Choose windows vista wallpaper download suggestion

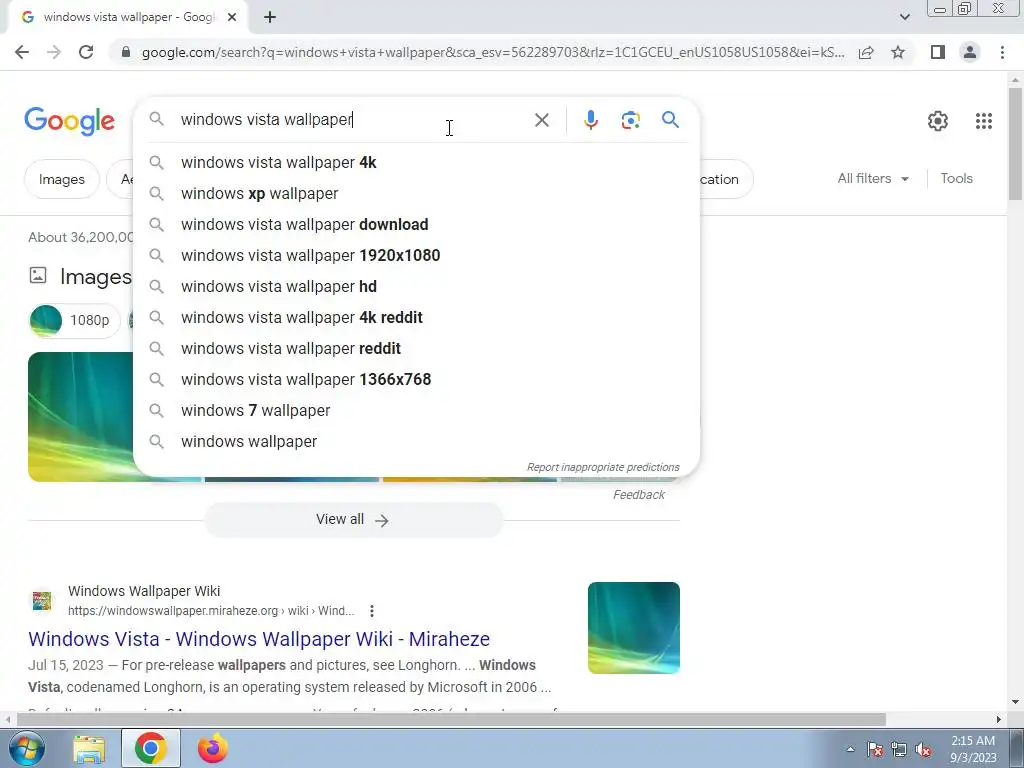click(416, 225)
